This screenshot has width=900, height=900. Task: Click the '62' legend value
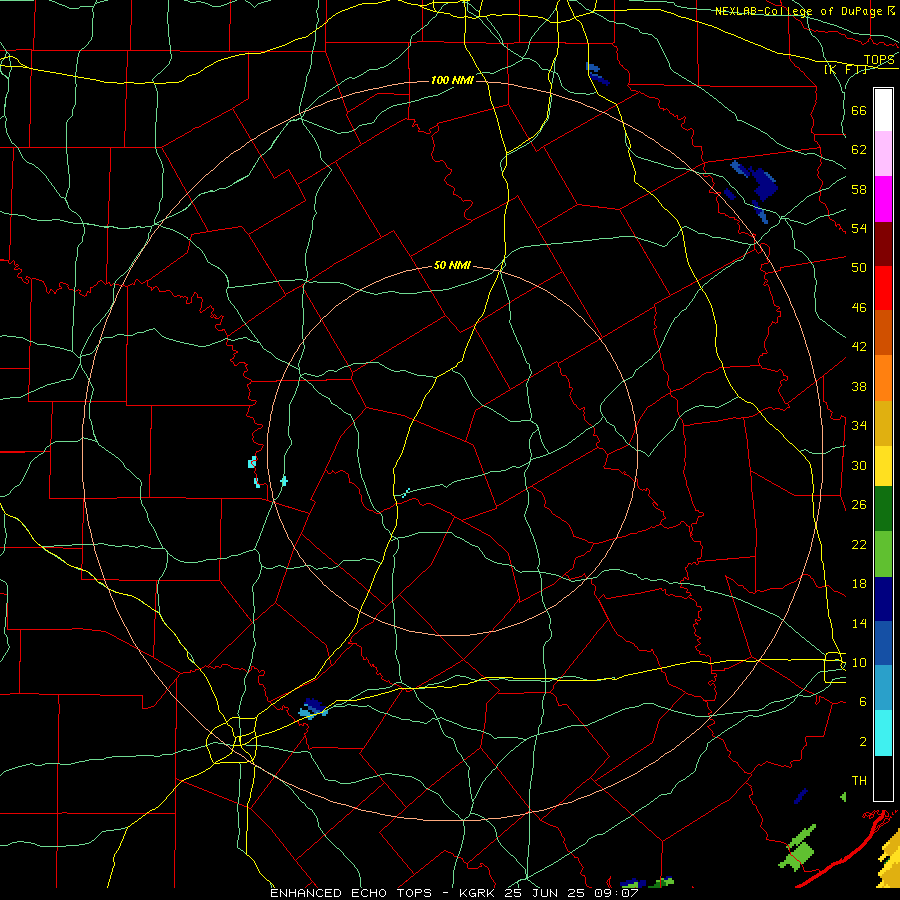click(859, 149)
